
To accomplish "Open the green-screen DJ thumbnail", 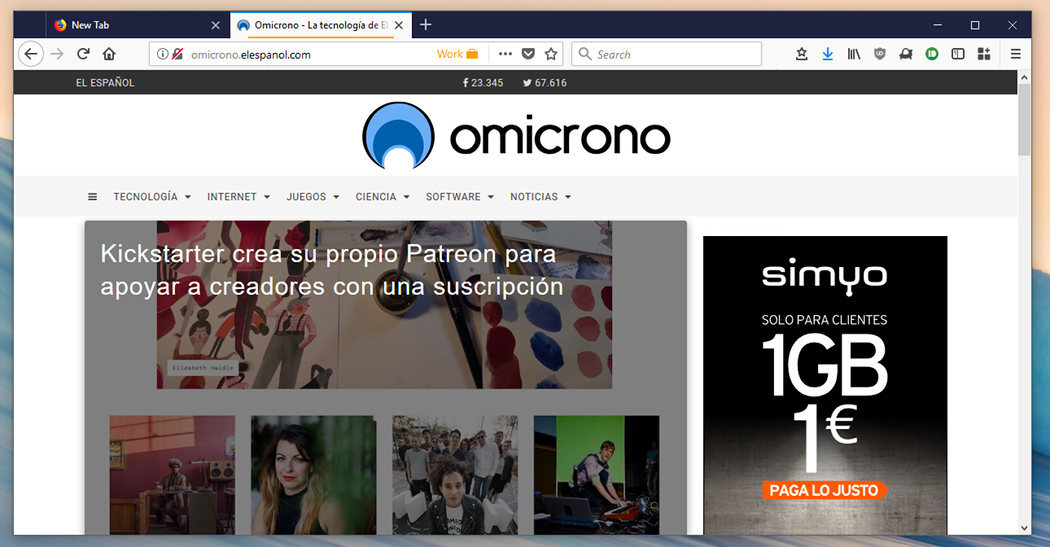I will coord(596,475).
